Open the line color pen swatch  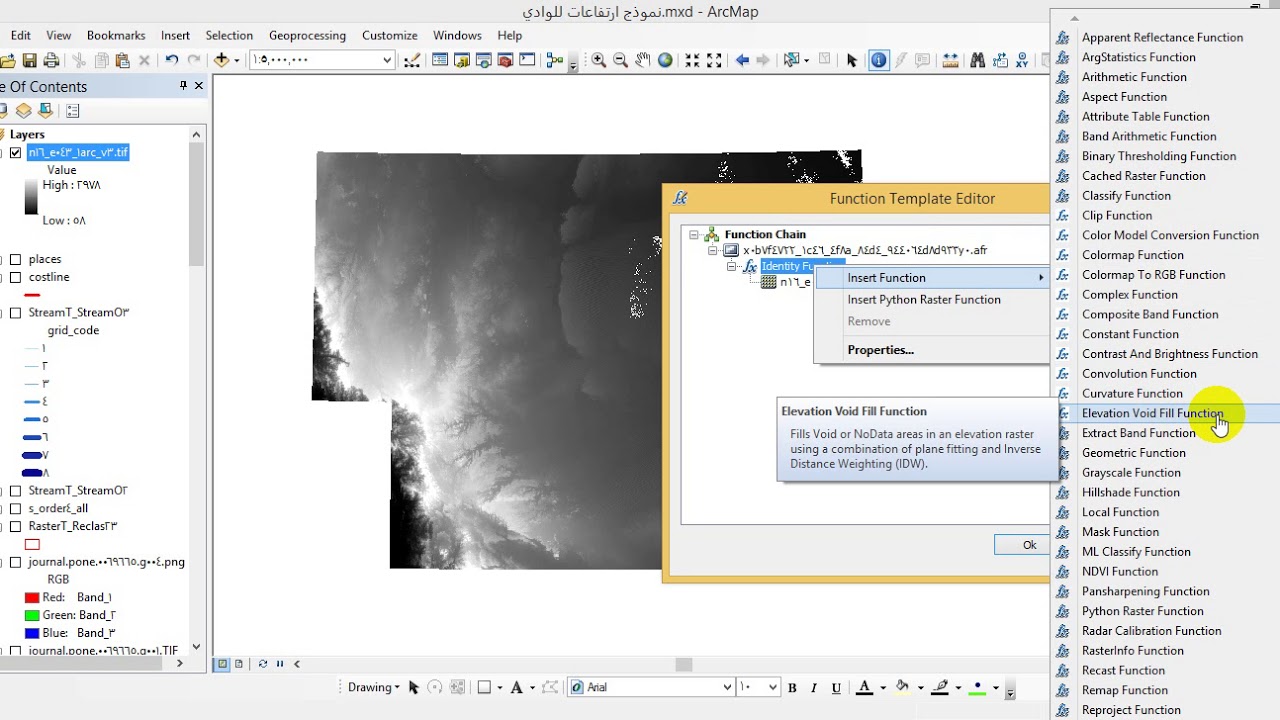click(x=940, y=687)
